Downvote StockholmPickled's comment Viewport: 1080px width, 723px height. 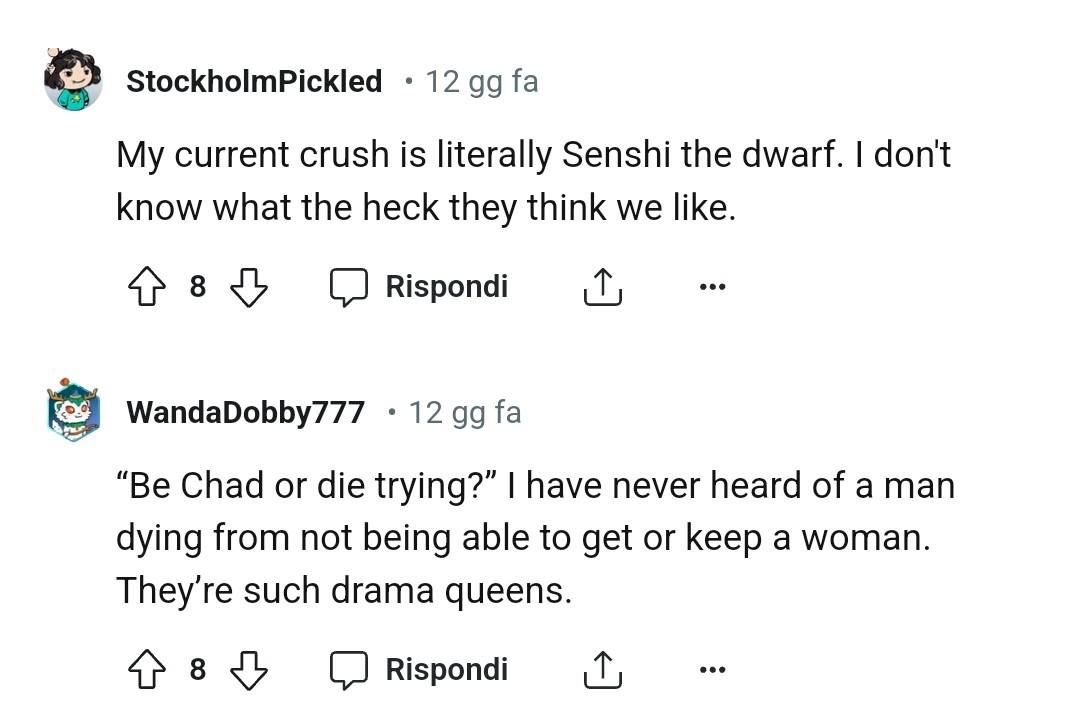pyautogui.click(x=249, y=288)
